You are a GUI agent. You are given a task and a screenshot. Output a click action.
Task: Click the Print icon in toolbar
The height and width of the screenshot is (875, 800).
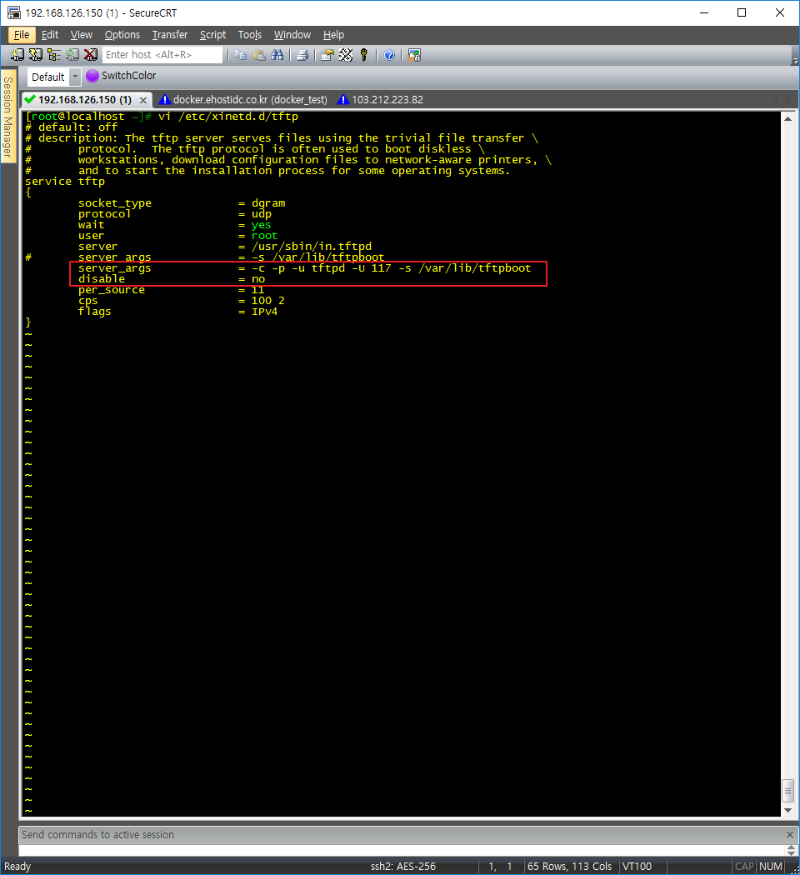299,55
